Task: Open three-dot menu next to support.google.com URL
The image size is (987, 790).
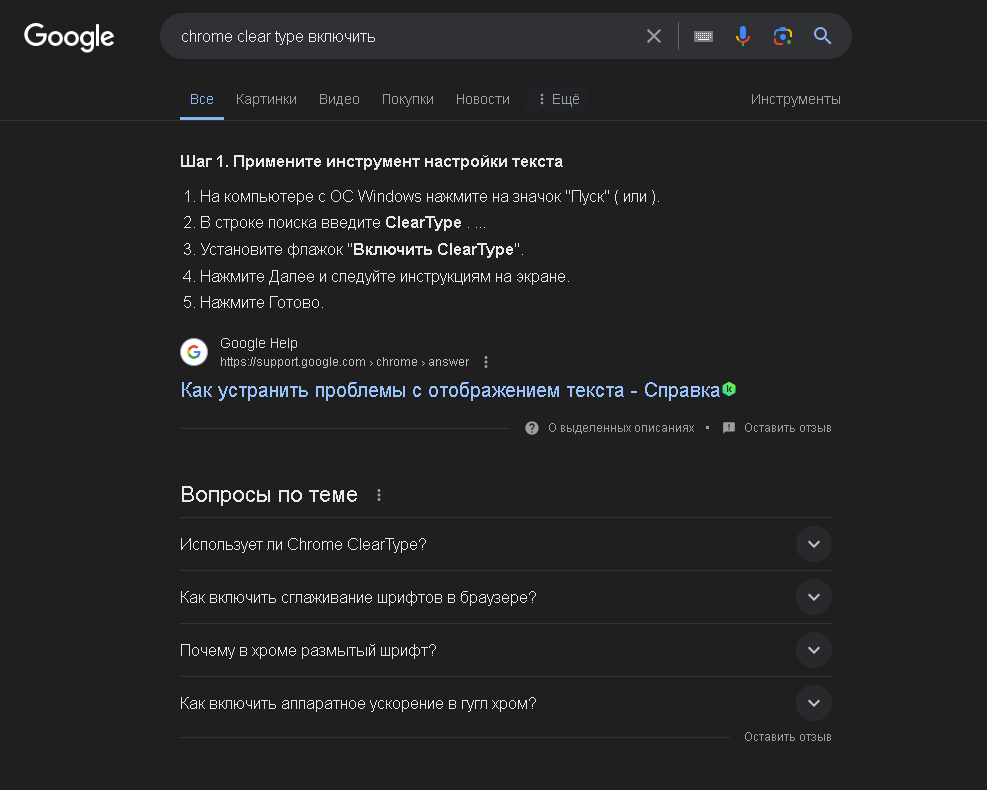Action: (486, 362)
